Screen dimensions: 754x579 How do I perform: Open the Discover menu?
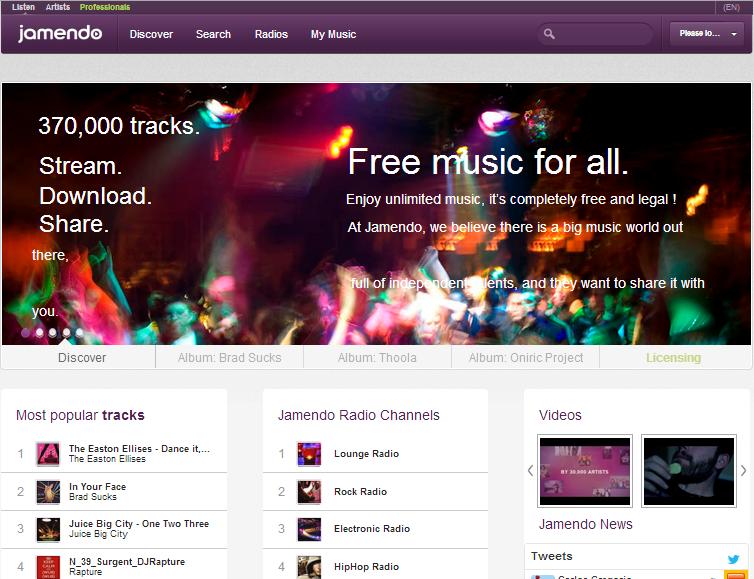coord(151,34)
